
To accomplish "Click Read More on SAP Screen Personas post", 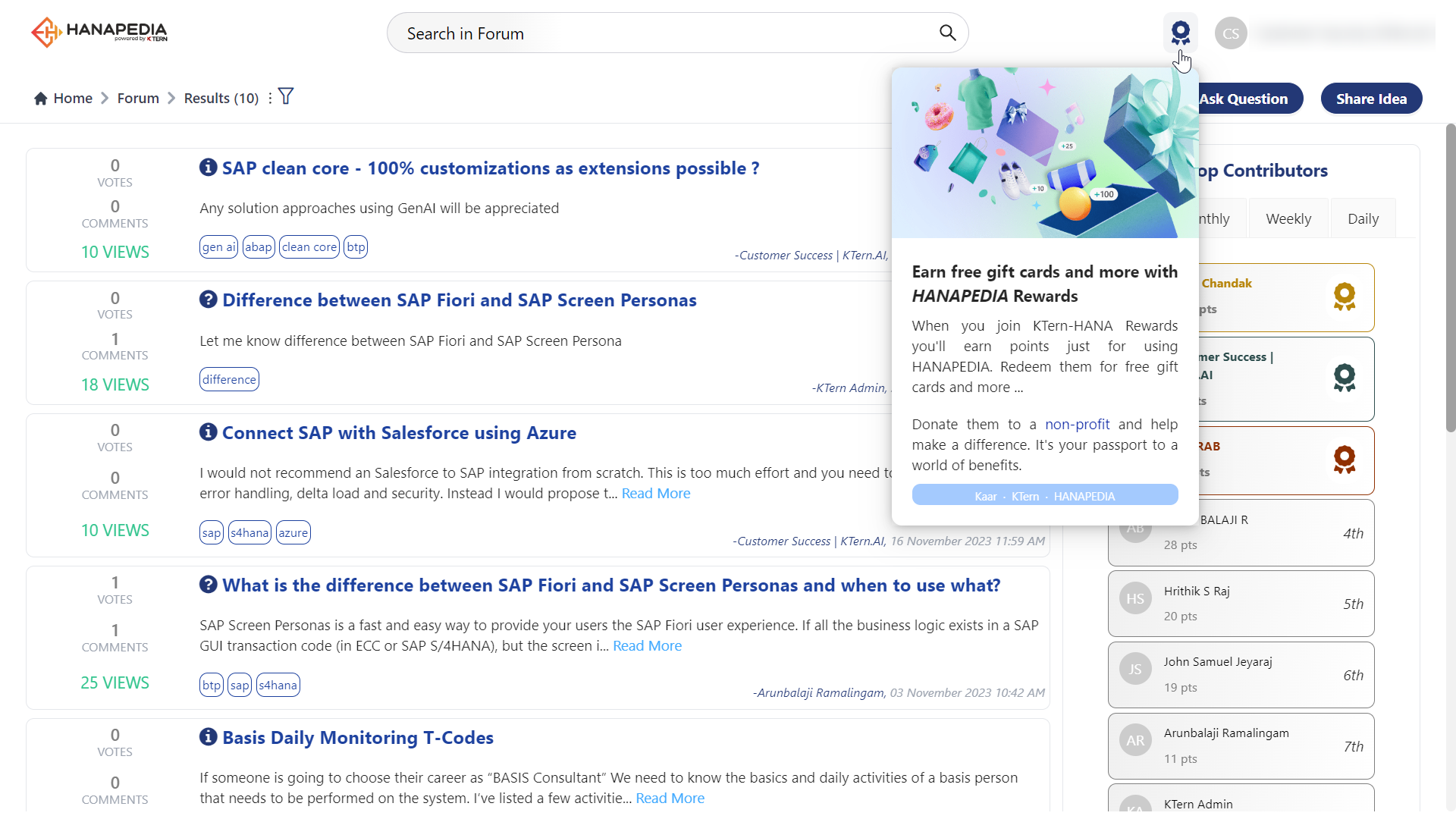I will pyautogui.click(x=647, y=646).
